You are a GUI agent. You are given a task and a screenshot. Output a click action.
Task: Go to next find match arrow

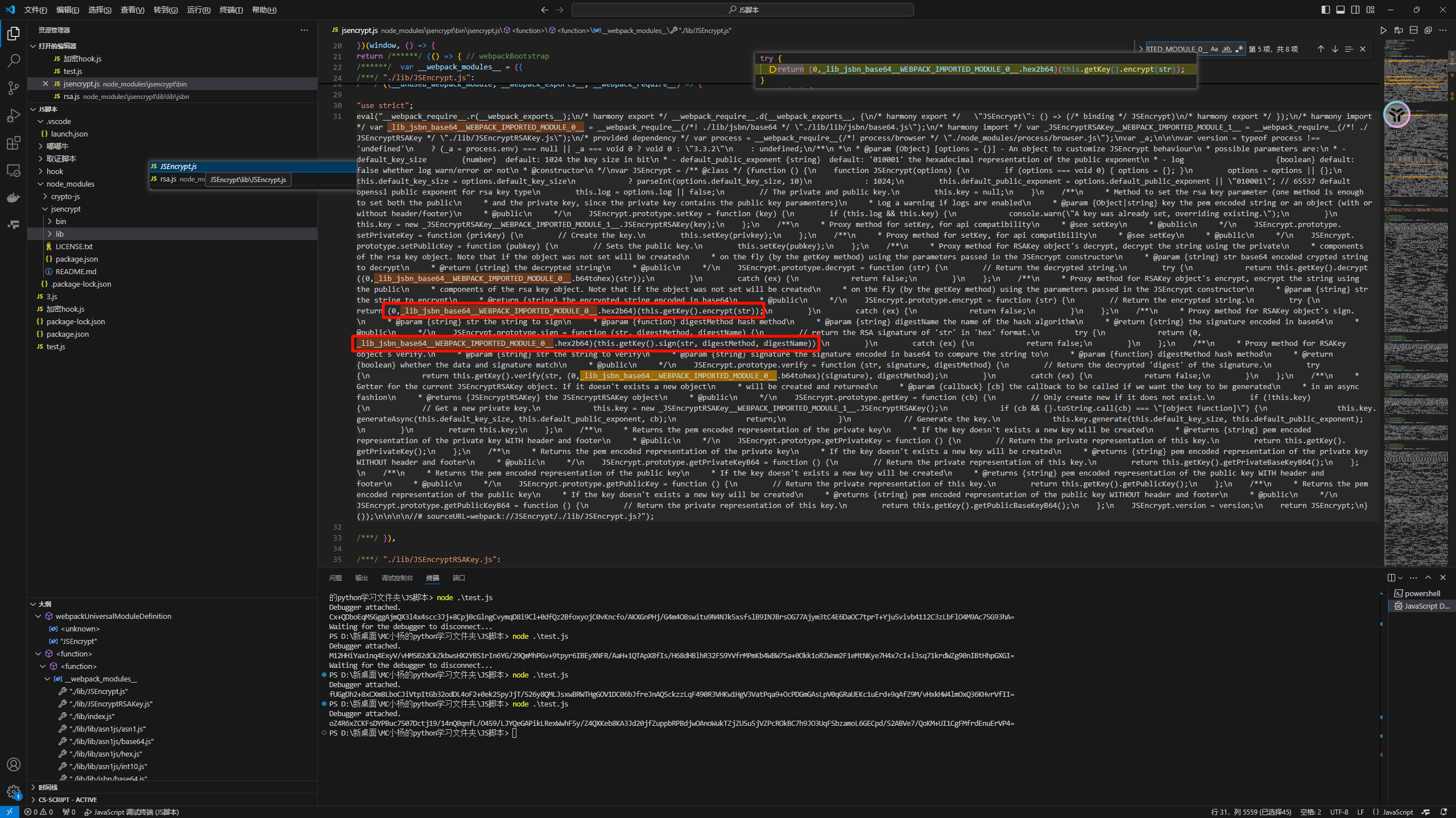click(x=1335, y=49)
